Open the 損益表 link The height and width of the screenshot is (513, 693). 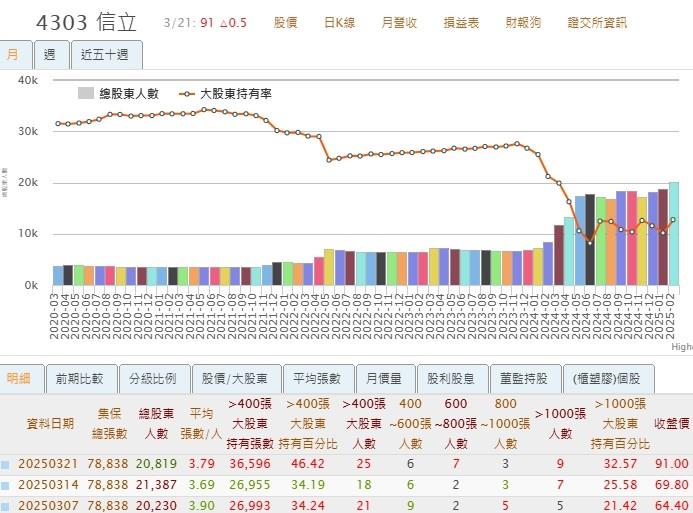pyautogui.click(x=461, y=23)
